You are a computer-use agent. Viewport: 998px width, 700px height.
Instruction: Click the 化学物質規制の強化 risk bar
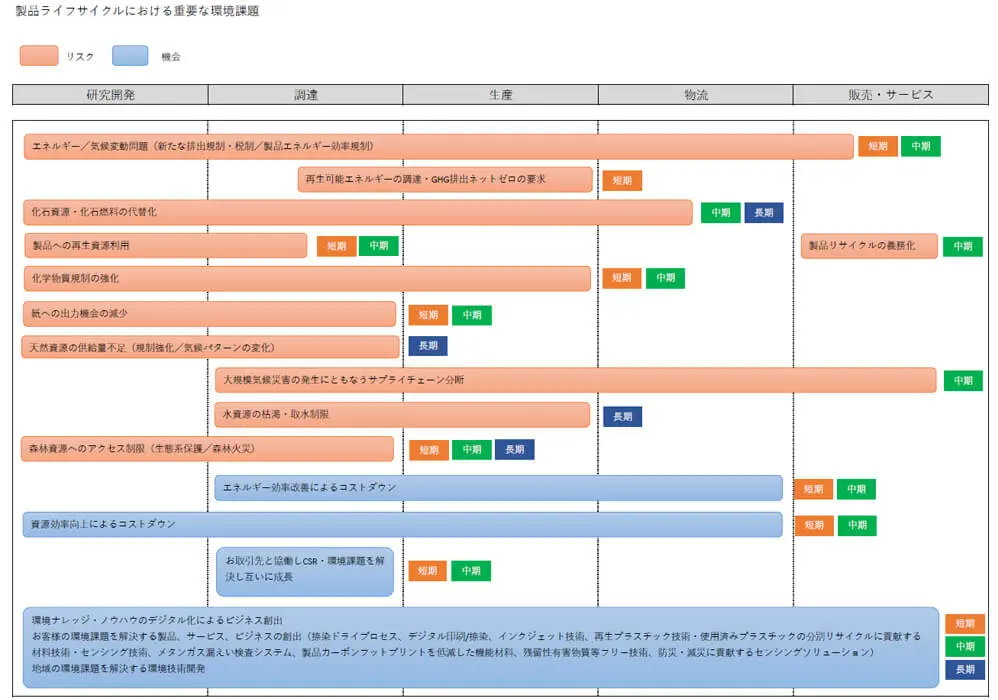coord(306,279)
